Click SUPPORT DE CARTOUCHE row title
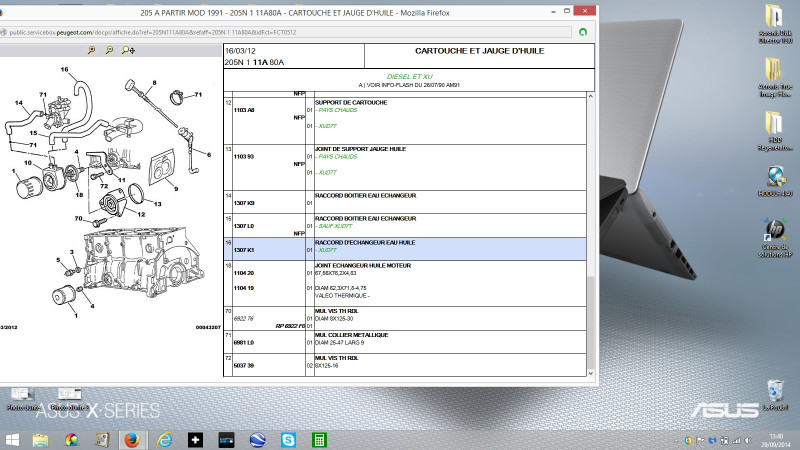The image size is (800, 450). click(351, 103)
